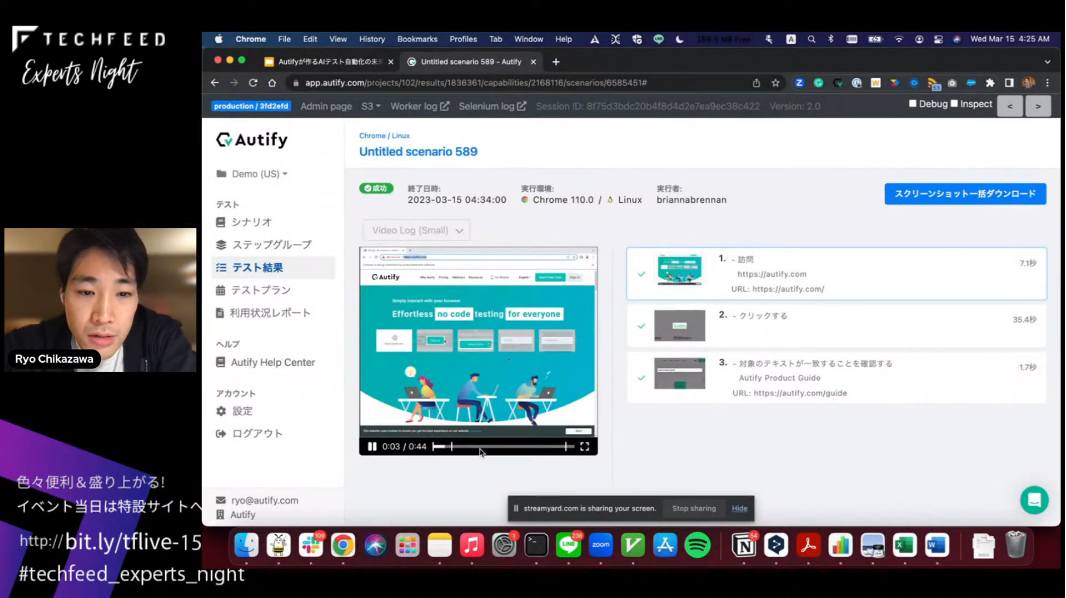Open the Selenium log link
Screen dimensions: 1066x598
(x=492, y=106)
